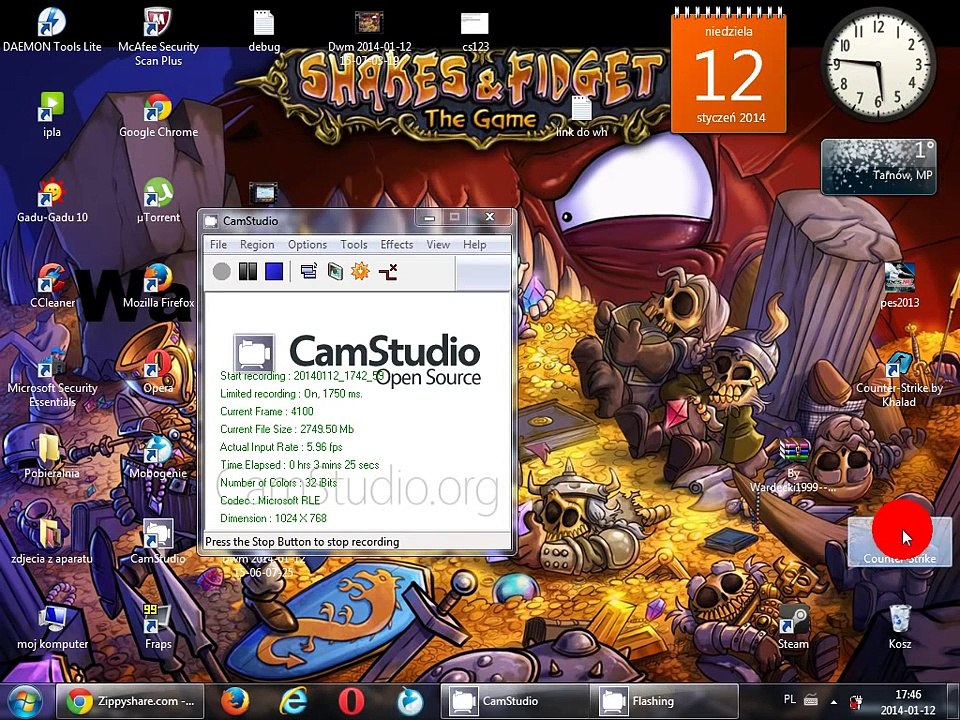960x720 pixels.
Task: Open the Region menu
Action: (x=257, y=244)
